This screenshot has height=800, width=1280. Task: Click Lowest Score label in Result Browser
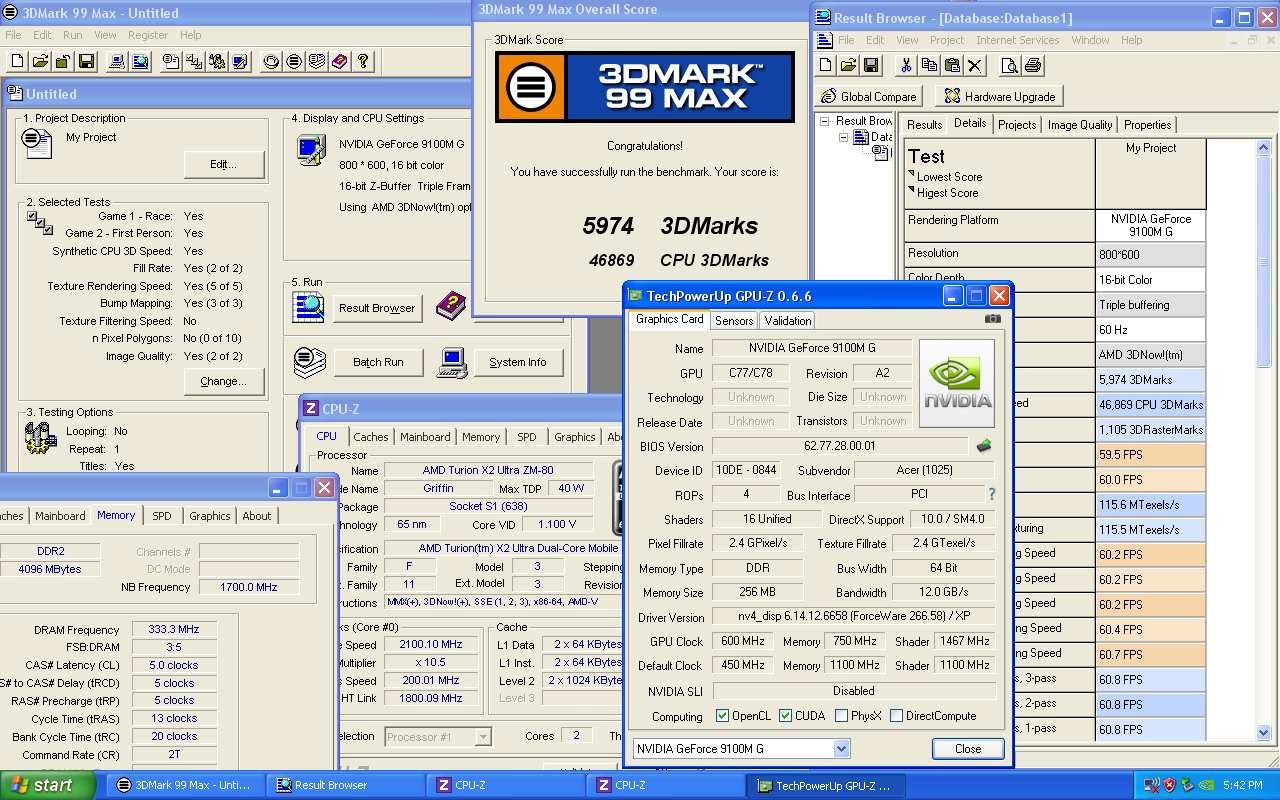pyautogui.click(x=949, y=177)
